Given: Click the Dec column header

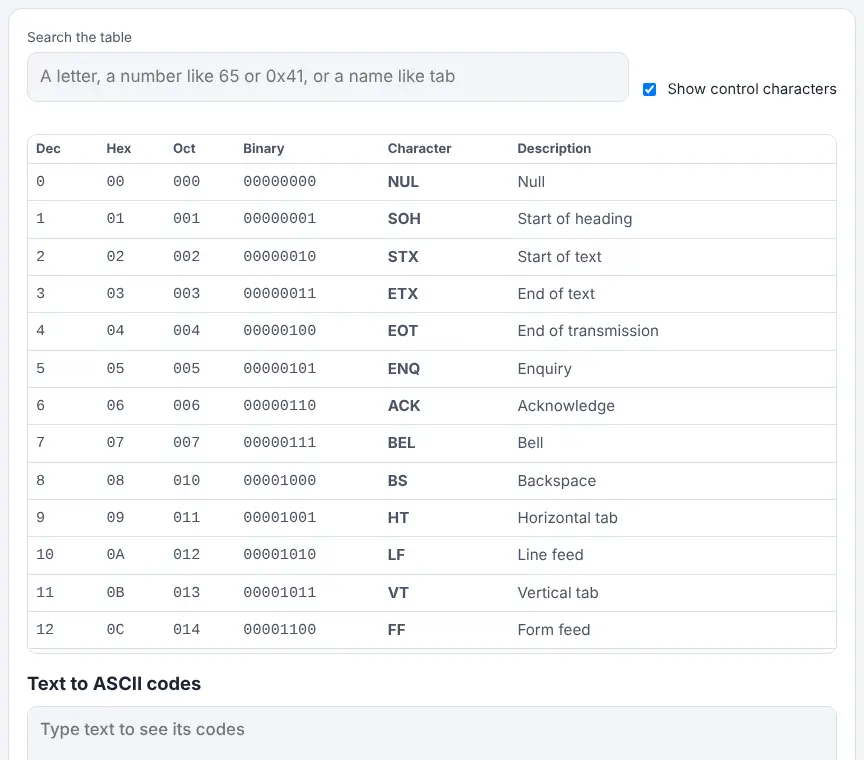Looking at the screenshot, I should 48,149.
